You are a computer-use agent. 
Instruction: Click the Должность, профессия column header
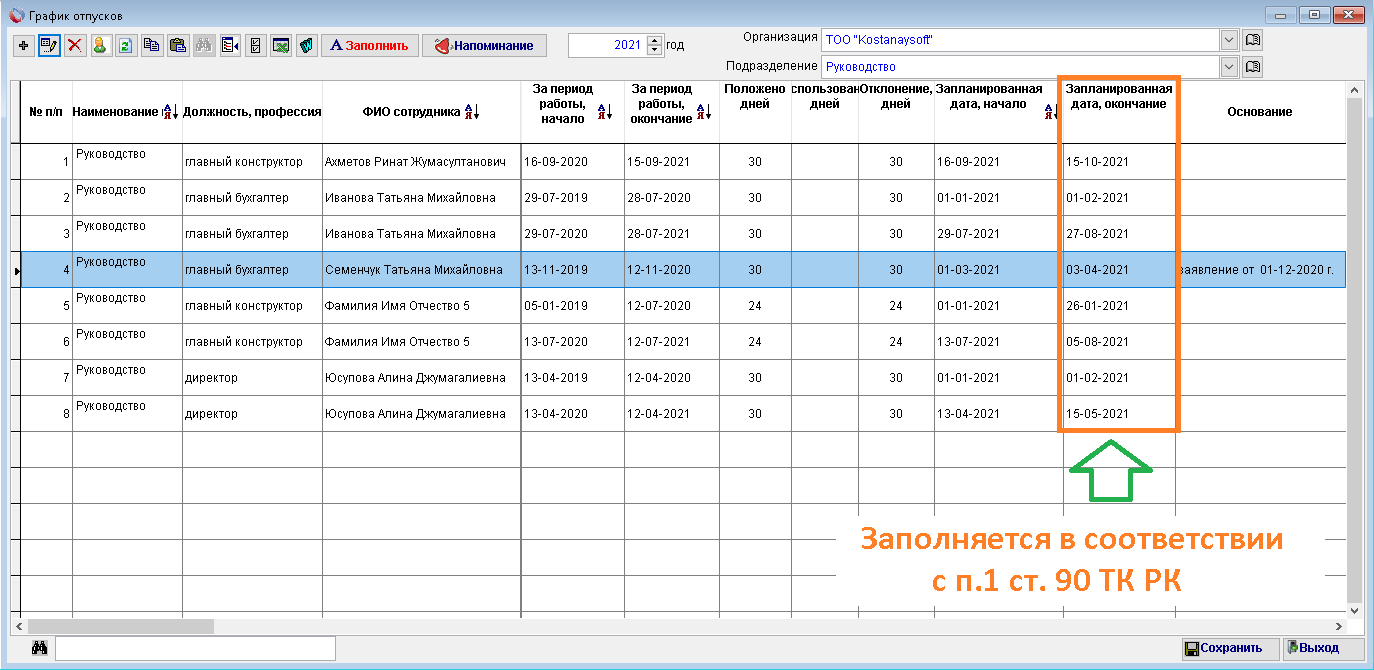[252, 112]
